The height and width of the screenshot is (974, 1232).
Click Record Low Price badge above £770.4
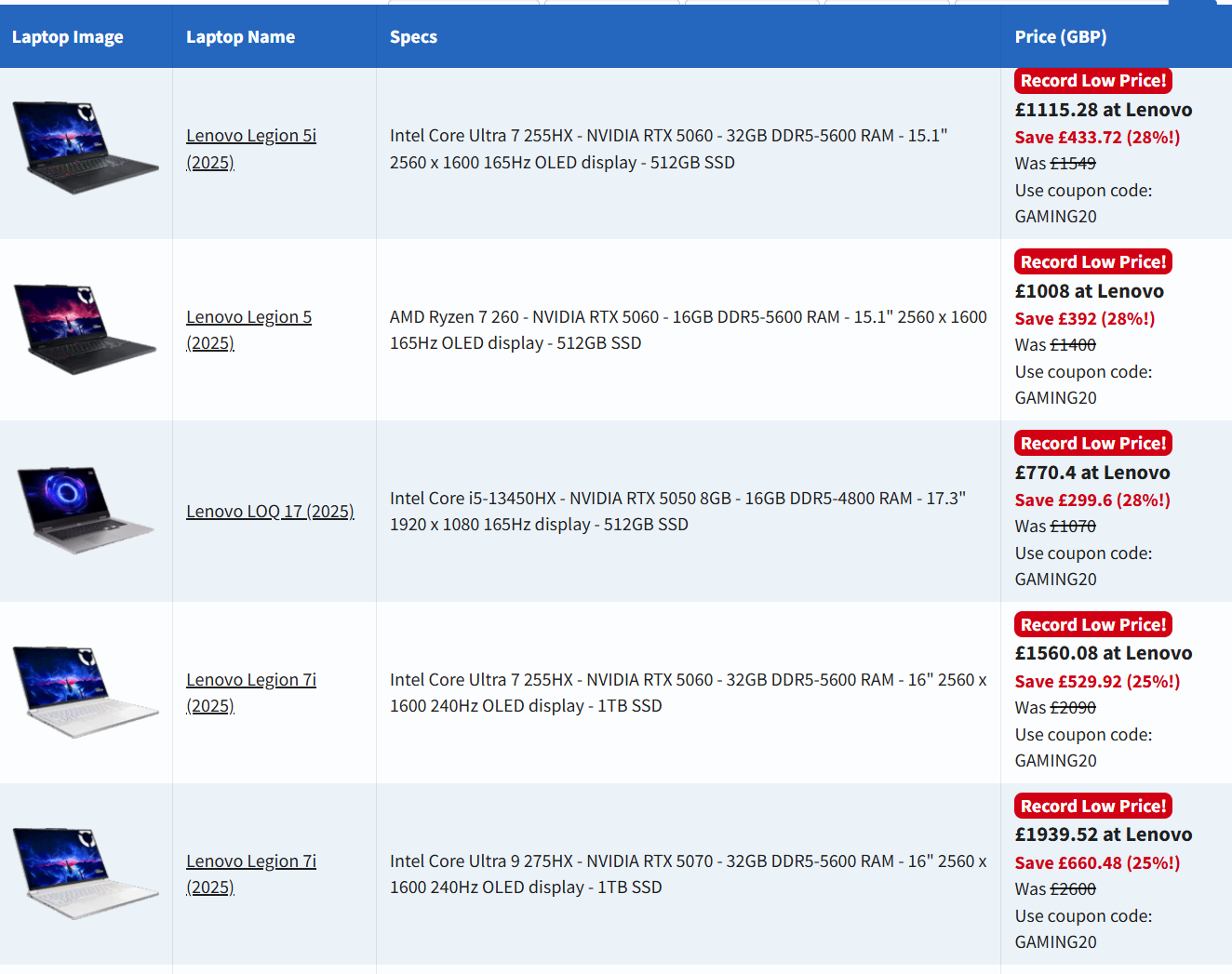click(1093, 444)
